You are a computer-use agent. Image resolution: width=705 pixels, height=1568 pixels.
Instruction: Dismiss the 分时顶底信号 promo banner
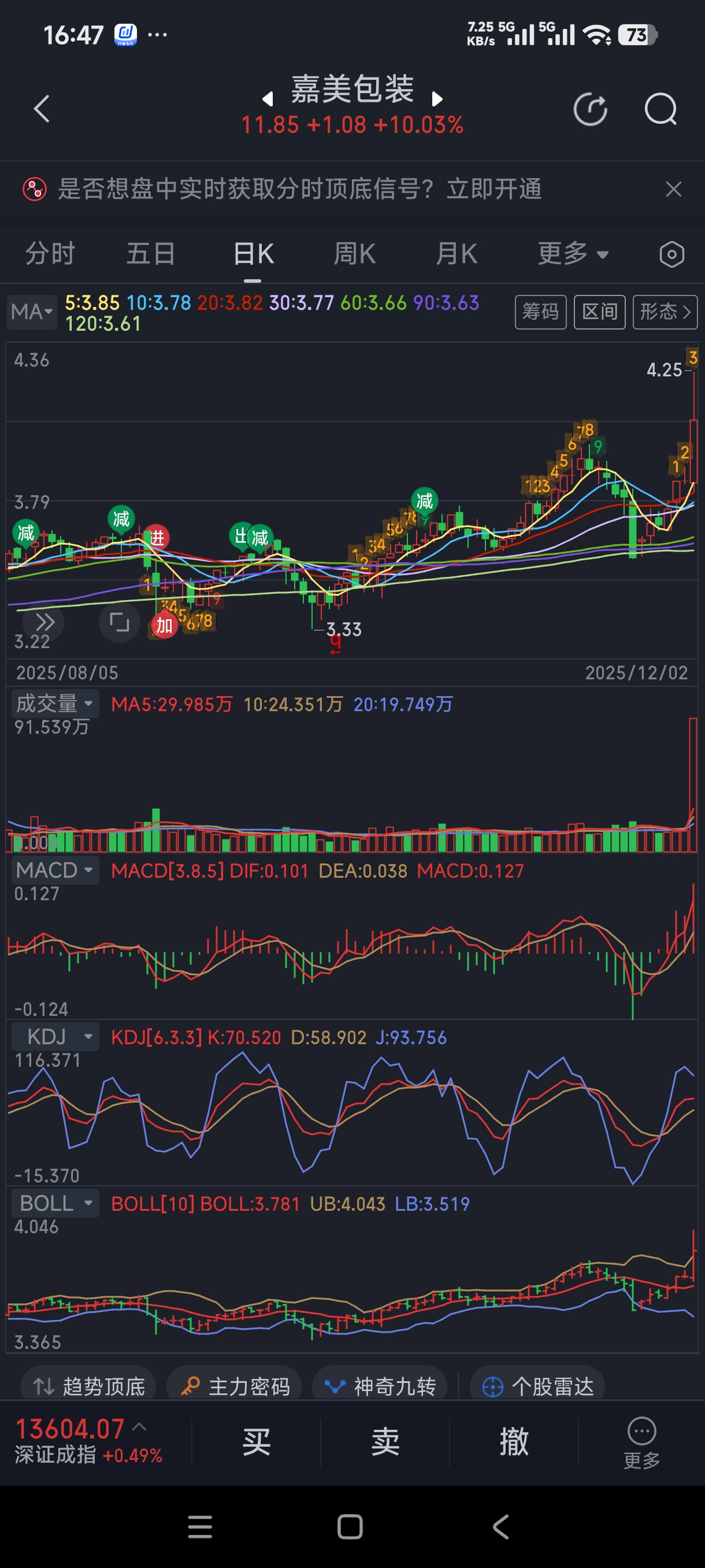coord(673,189)
